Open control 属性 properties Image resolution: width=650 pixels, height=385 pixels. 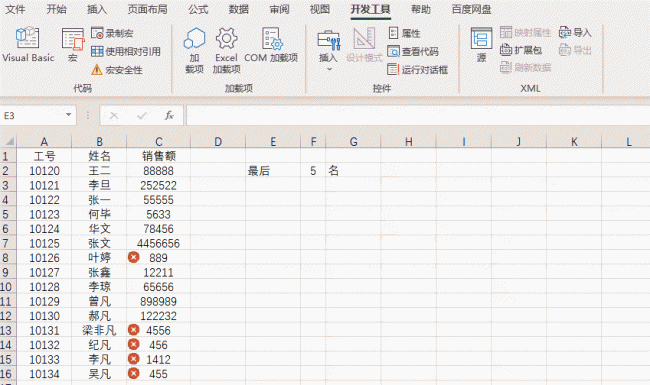404,33
